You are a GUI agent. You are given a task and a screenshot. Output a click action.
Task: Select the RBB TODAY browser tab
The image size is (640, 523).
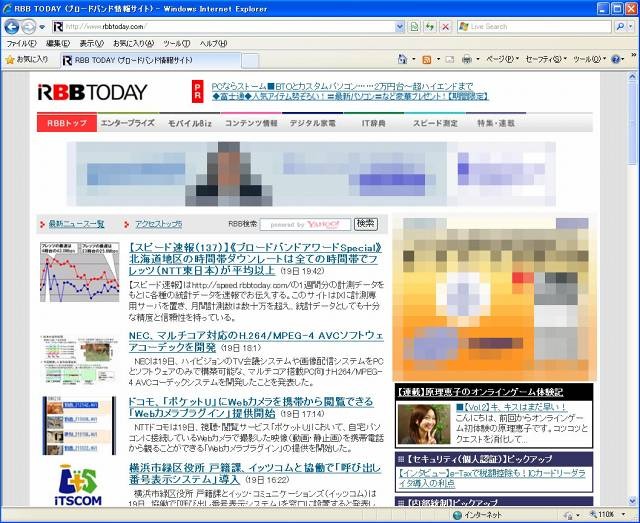point(151,60)
